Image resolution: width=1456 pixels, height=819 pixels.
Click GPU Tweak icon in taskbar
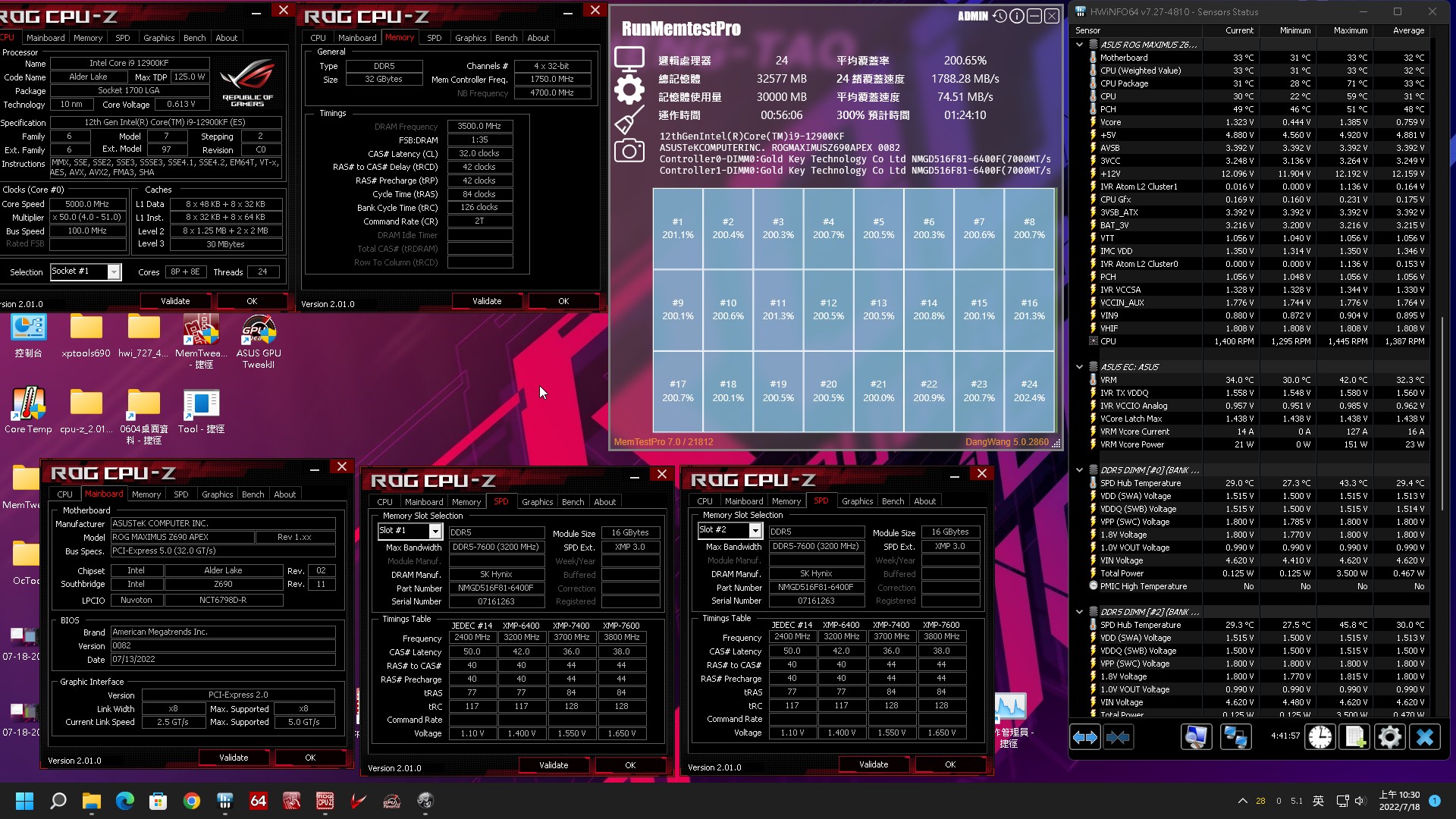[392, 801]
